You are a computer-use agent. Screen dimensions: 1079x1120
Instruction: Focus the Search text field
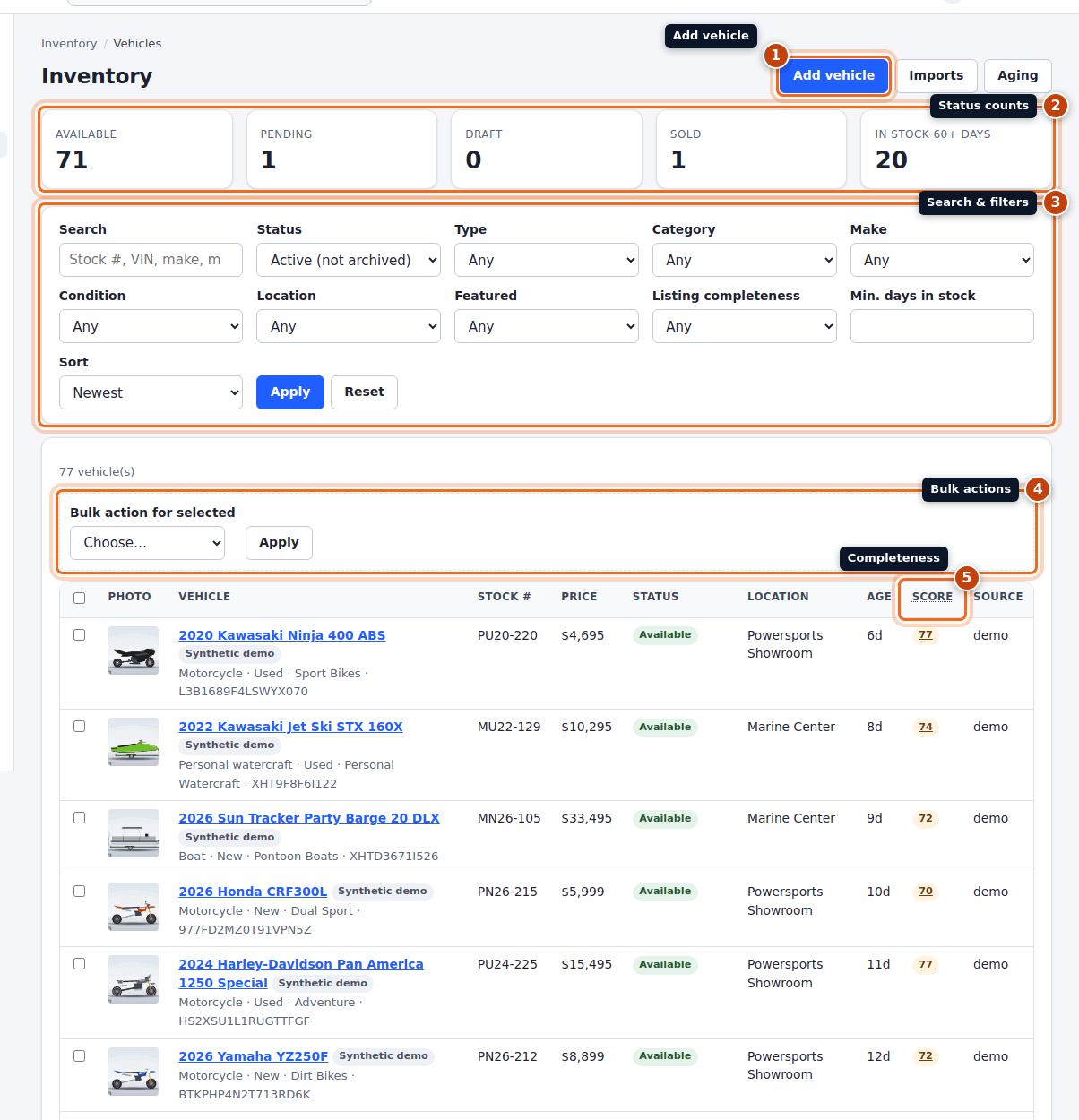pyautogui.click(x=151, y=260)
